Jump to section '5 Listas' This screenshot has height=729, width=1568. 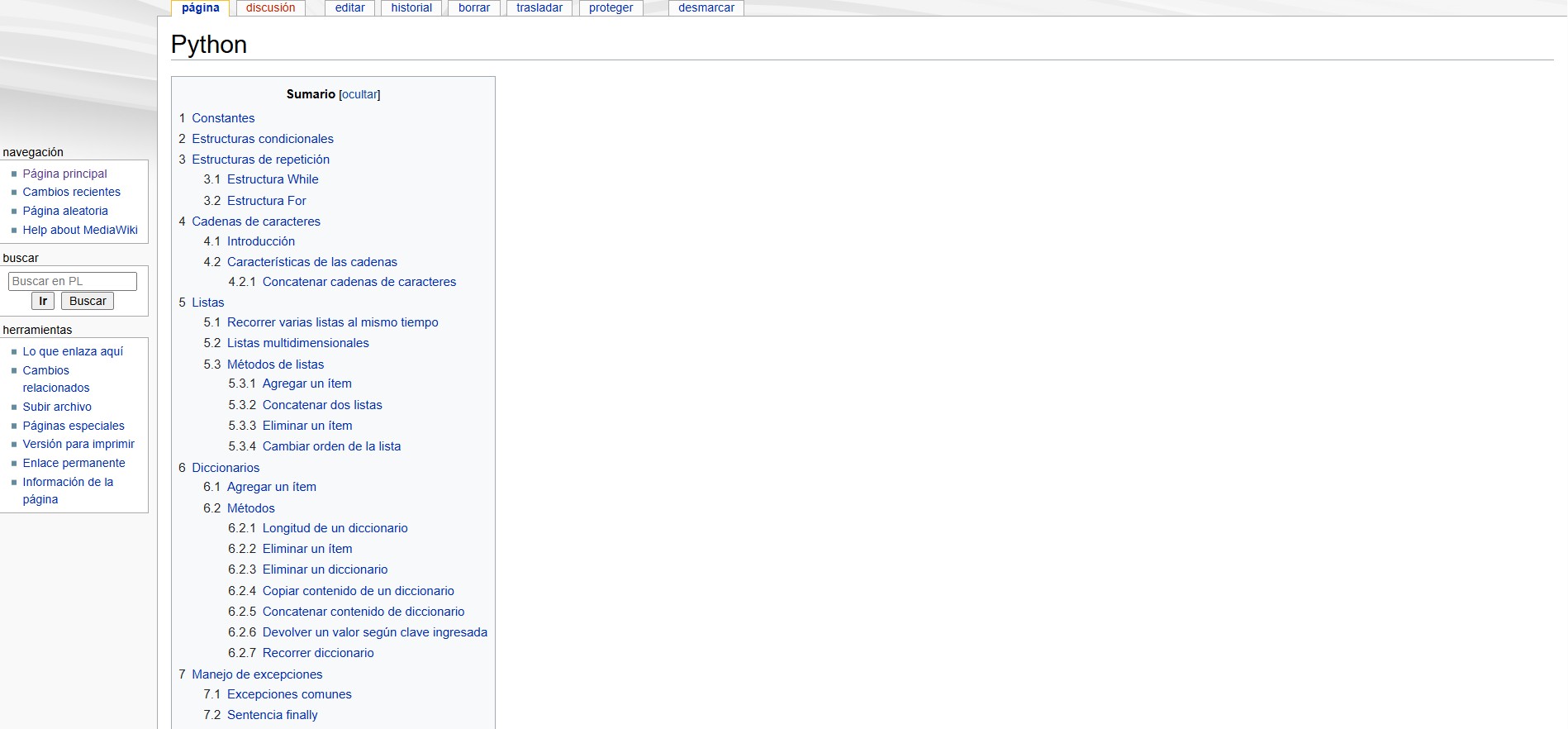202,303
